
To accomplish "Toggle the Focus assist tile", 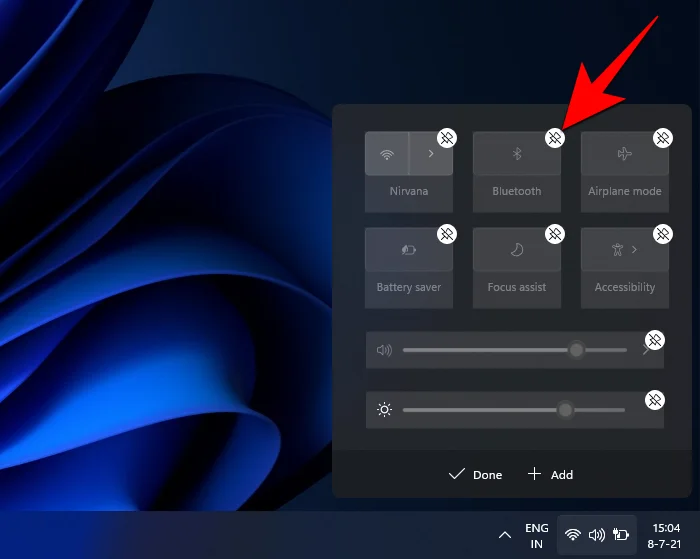I will tap(517, 250).
